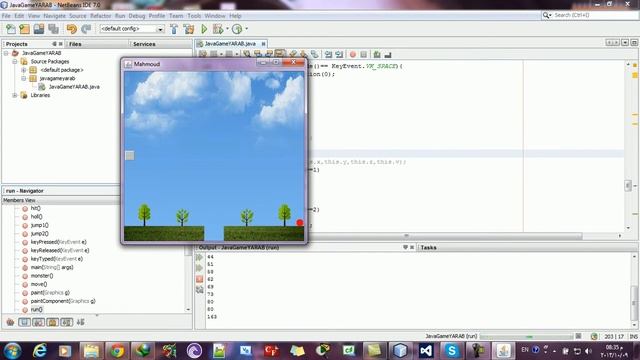This screenshot has width=640, height=360.
Task: Open Internet Explorer from the taskbar
Action: click(40, 351)
